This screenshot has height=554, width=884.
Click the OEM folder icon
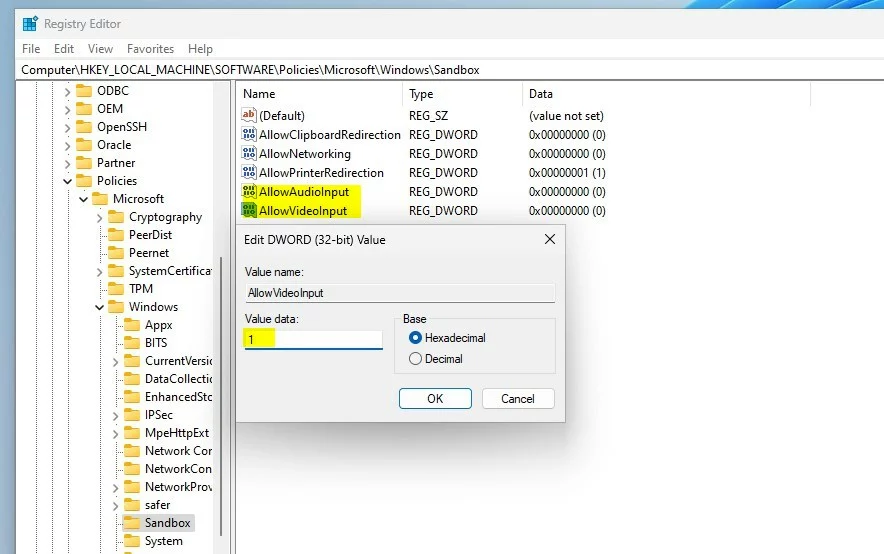coord(84,109)
